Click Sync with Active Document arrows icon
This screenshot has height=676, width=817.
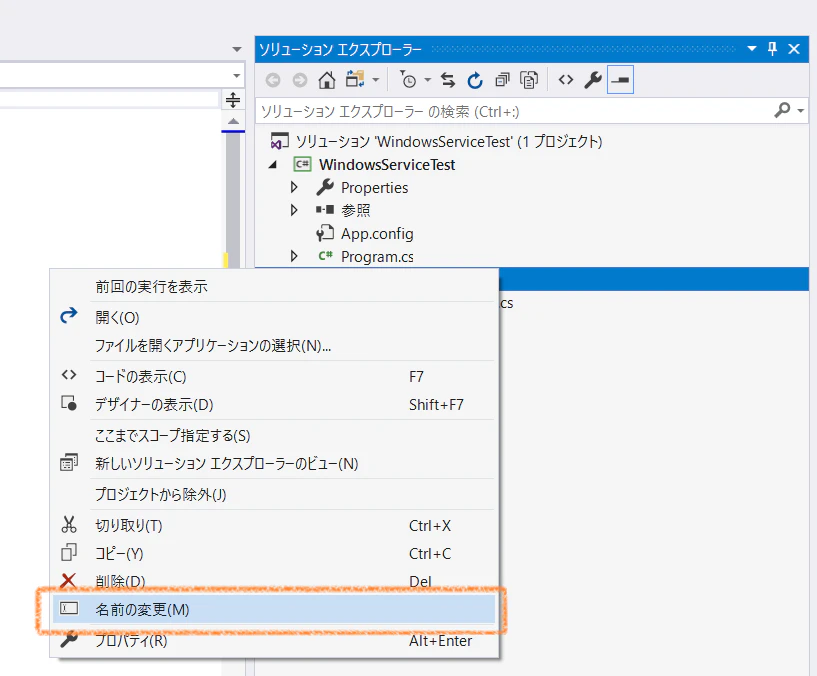point(448,80)
